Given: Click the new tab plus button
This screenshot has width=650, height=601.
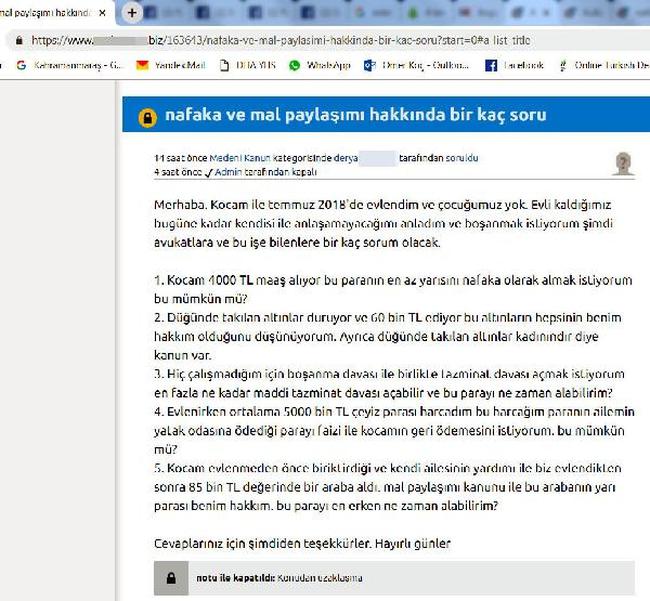Looking at the screenshot, I should click(132, 13).
